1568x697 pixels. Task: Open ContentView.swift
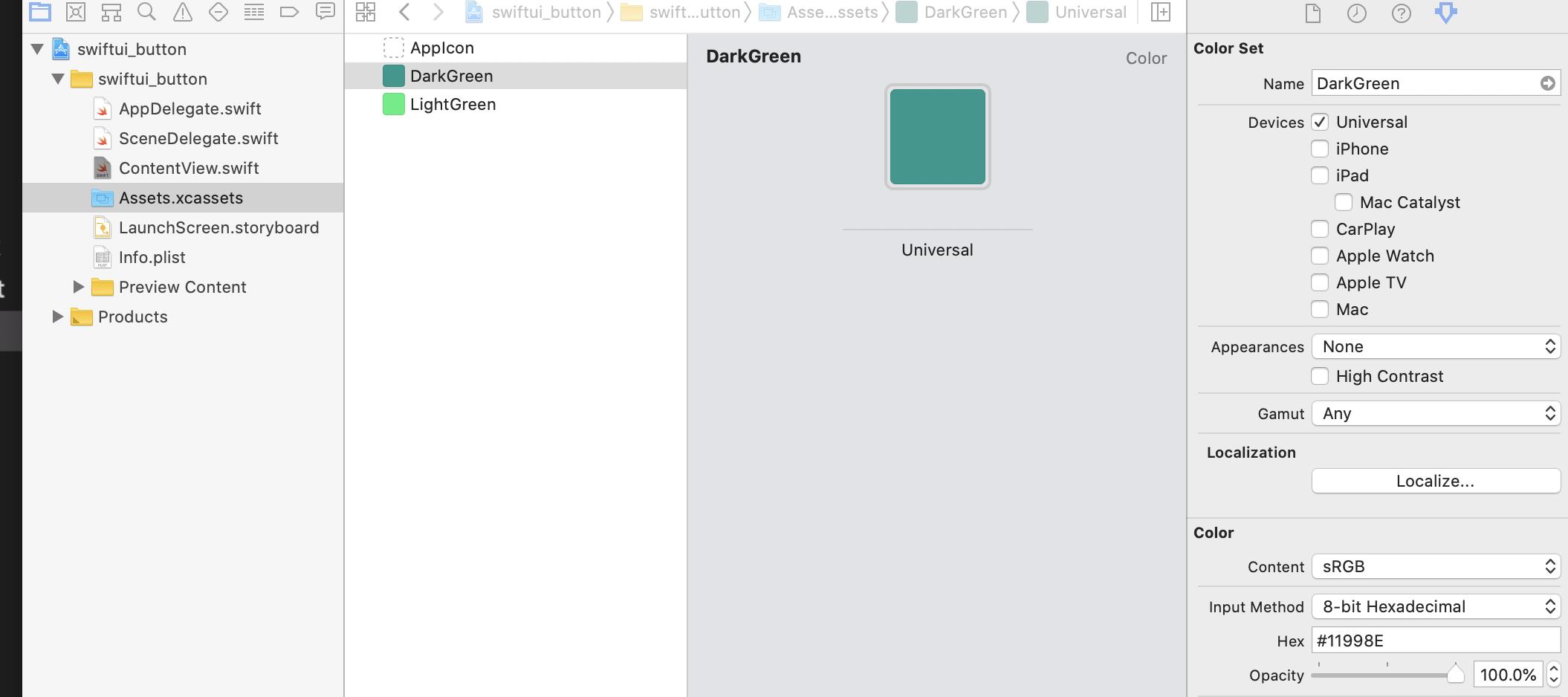tap(189, 168)
